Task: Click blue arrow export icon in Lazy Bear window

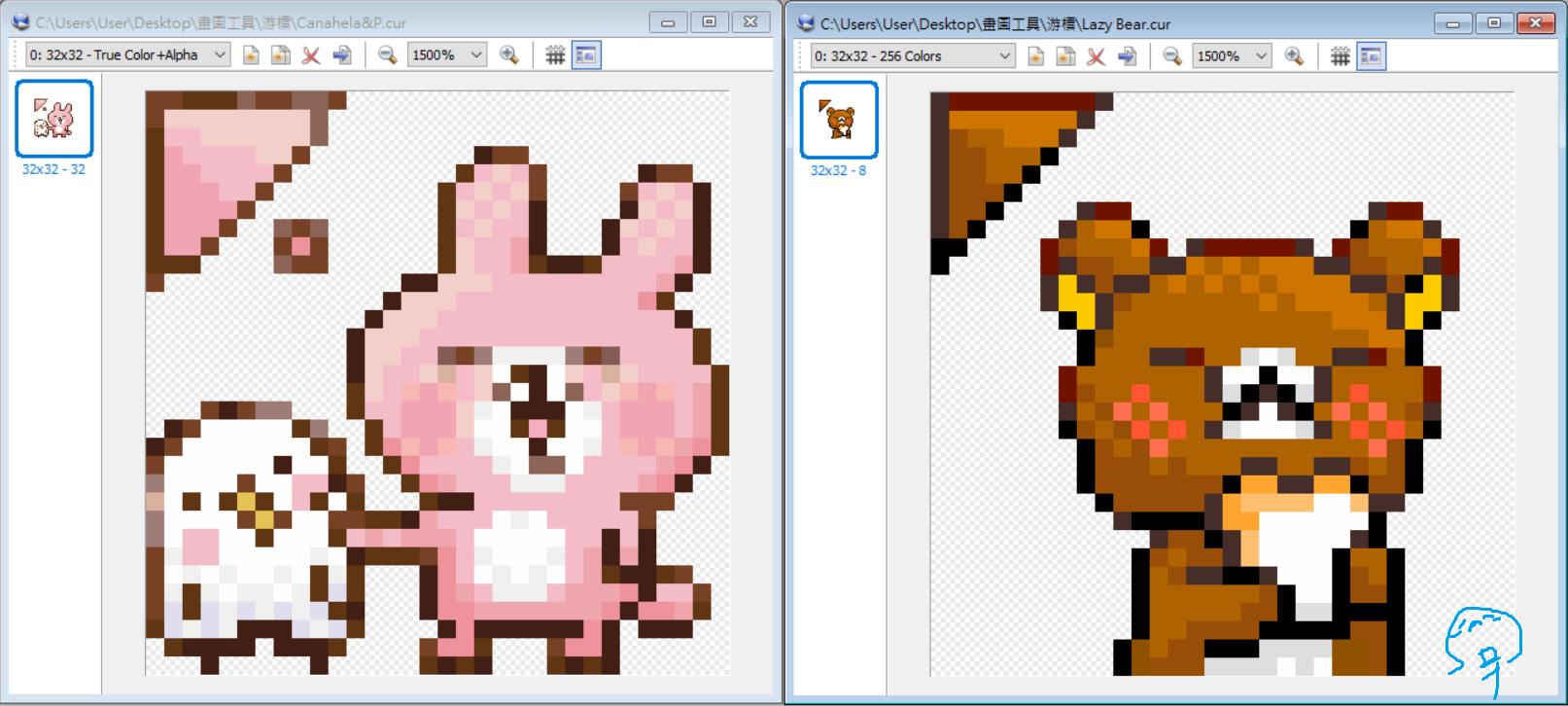Action: coord(1128,56)
